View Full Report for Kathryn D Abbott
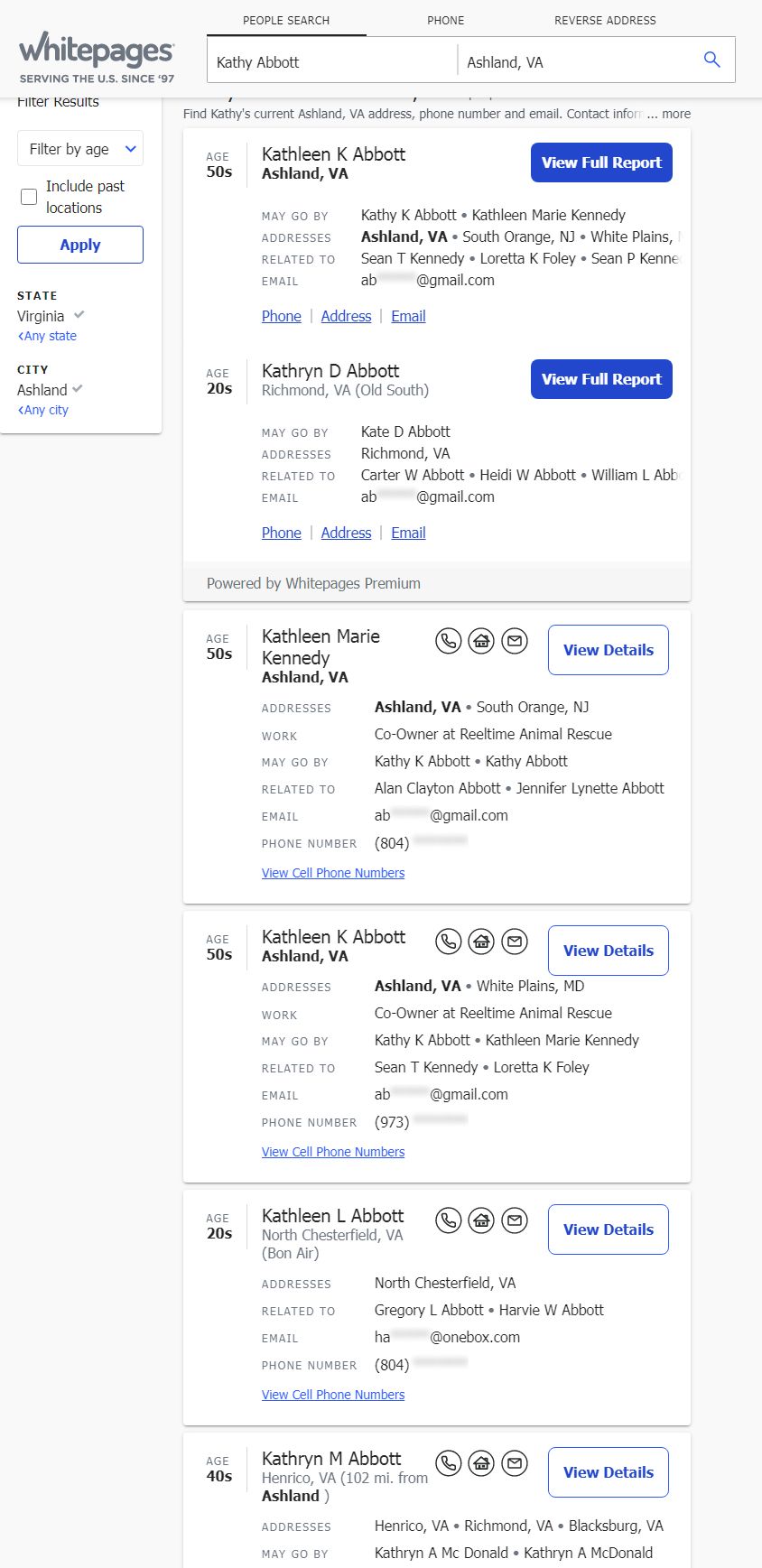This screenshot has width=762, height=1568. (601, 379)
